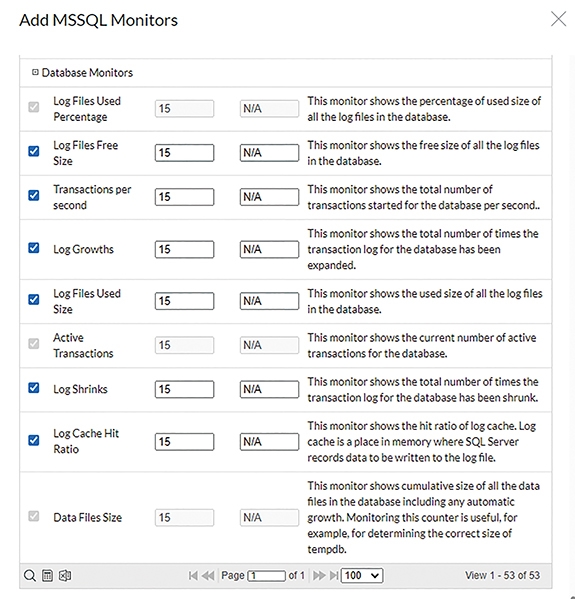The height and width of the screenshot is (599, 575).
Task: Toggle the Log Shrinks checkbox
Action: coord(34,388)
